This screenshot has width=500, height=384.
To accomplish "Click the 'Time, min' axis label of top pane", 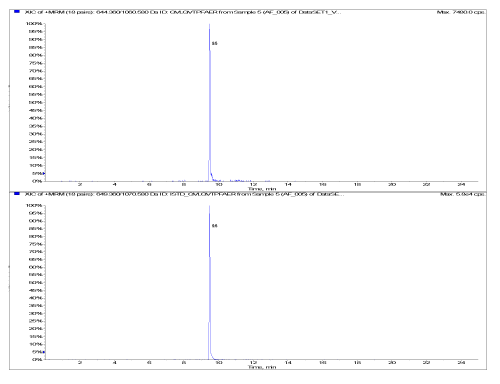I will (262, 189).
